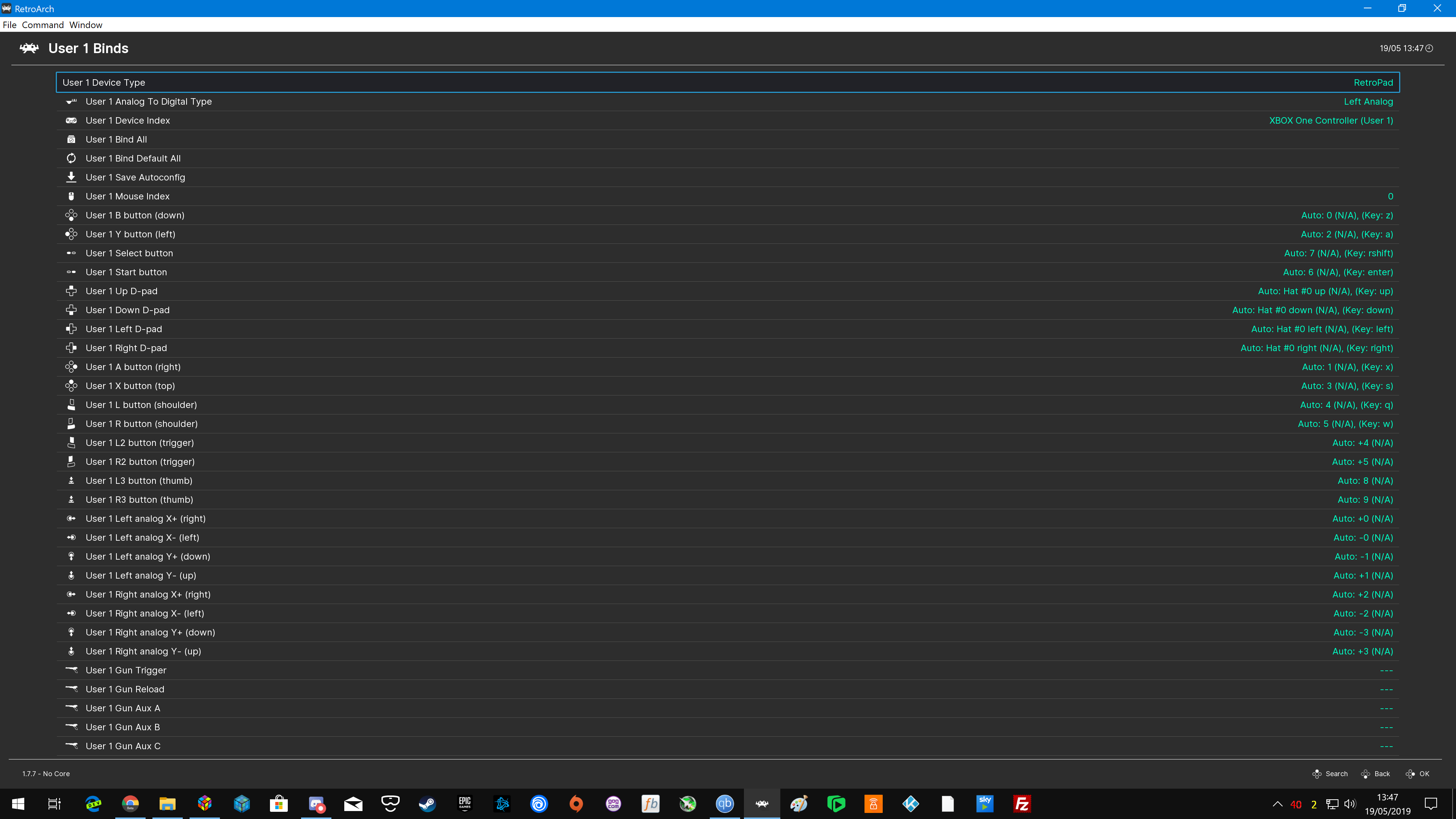Click the Back button hint in footer

pos(1375,774)
